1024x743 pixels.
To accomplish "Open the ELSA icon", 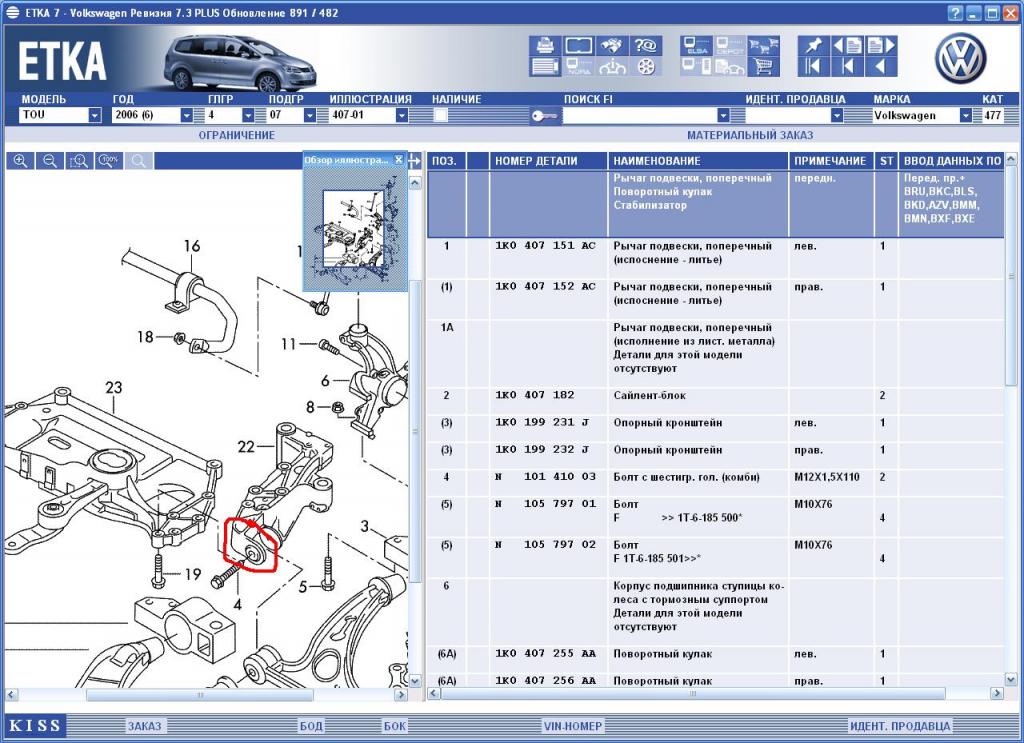I will pos(696,46).
